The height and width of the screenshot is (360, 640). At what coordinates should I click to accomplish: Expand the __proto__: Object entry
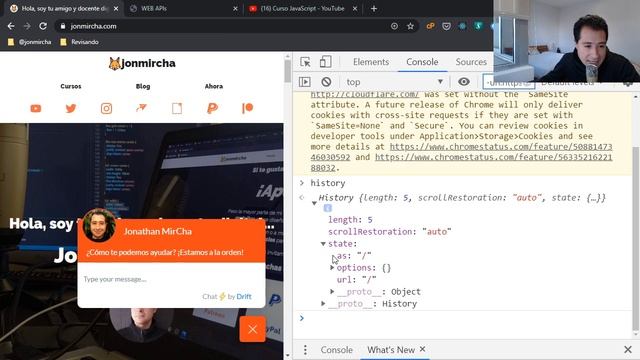332,291
